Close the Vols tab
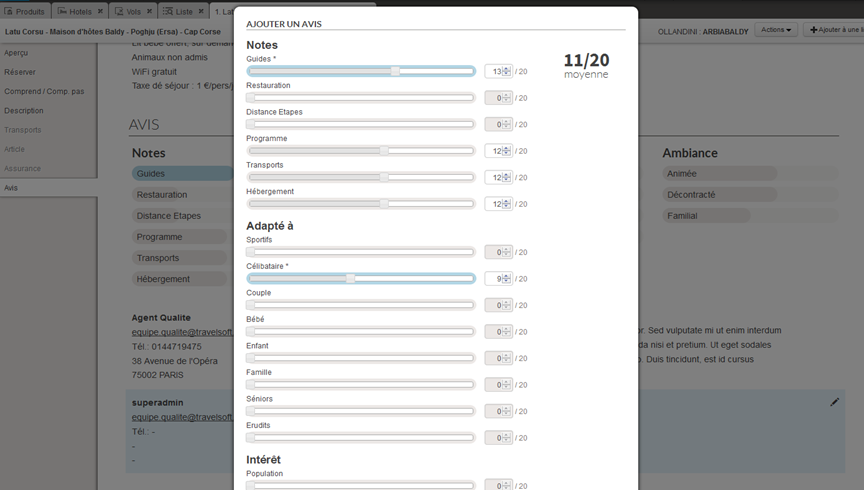The width and height of the screenshot is (864, 490). (x=149, y=12)
